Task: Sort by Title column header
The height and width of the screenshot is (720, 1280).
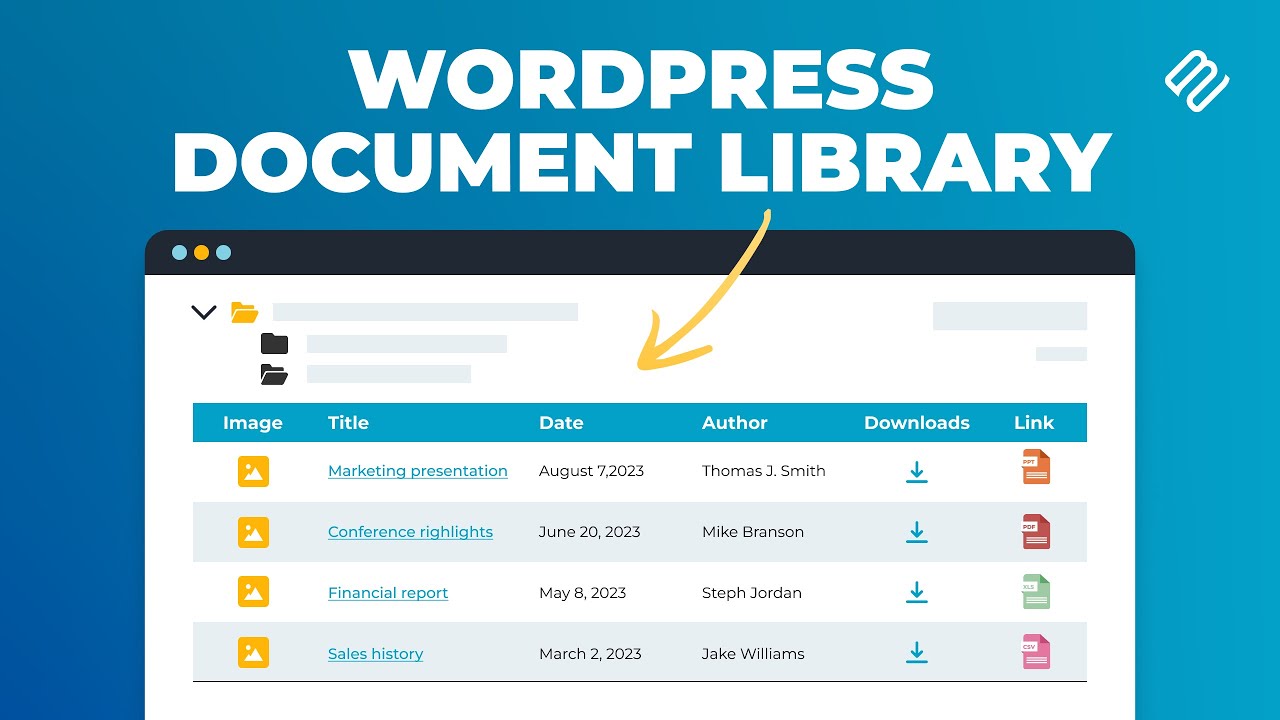Action: tap(348, 423)
